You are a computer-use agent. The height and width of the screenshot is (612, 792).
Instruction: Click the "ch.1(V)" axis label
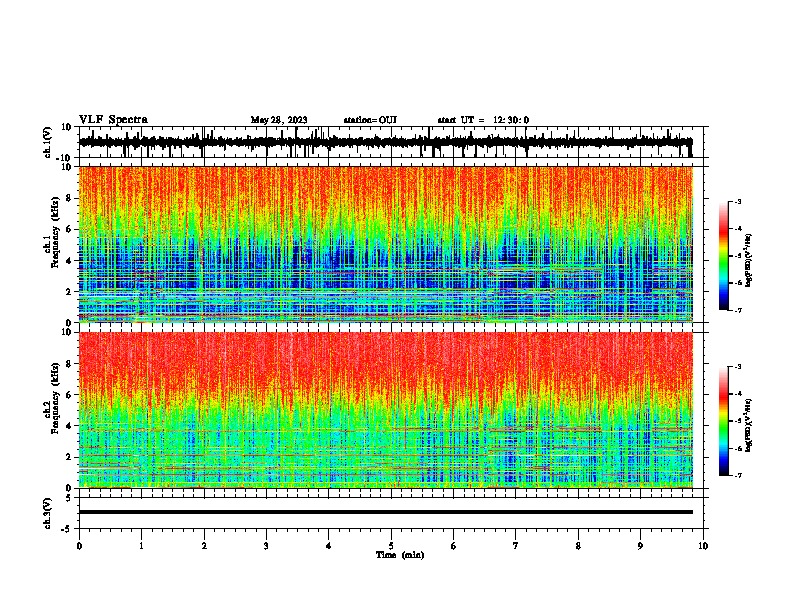pyautogui.click(x=48, y=142)
